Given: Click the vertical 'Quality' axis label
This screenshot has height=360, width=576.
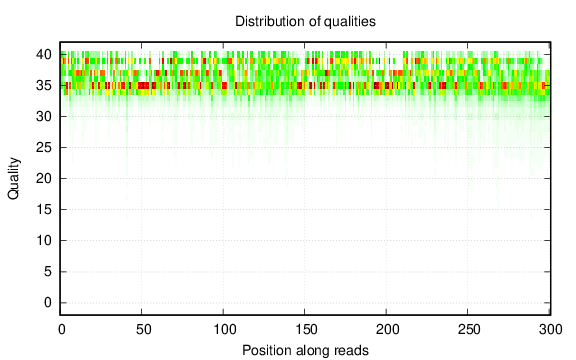Looking at the screenshot, I should [x=13, y=179].
